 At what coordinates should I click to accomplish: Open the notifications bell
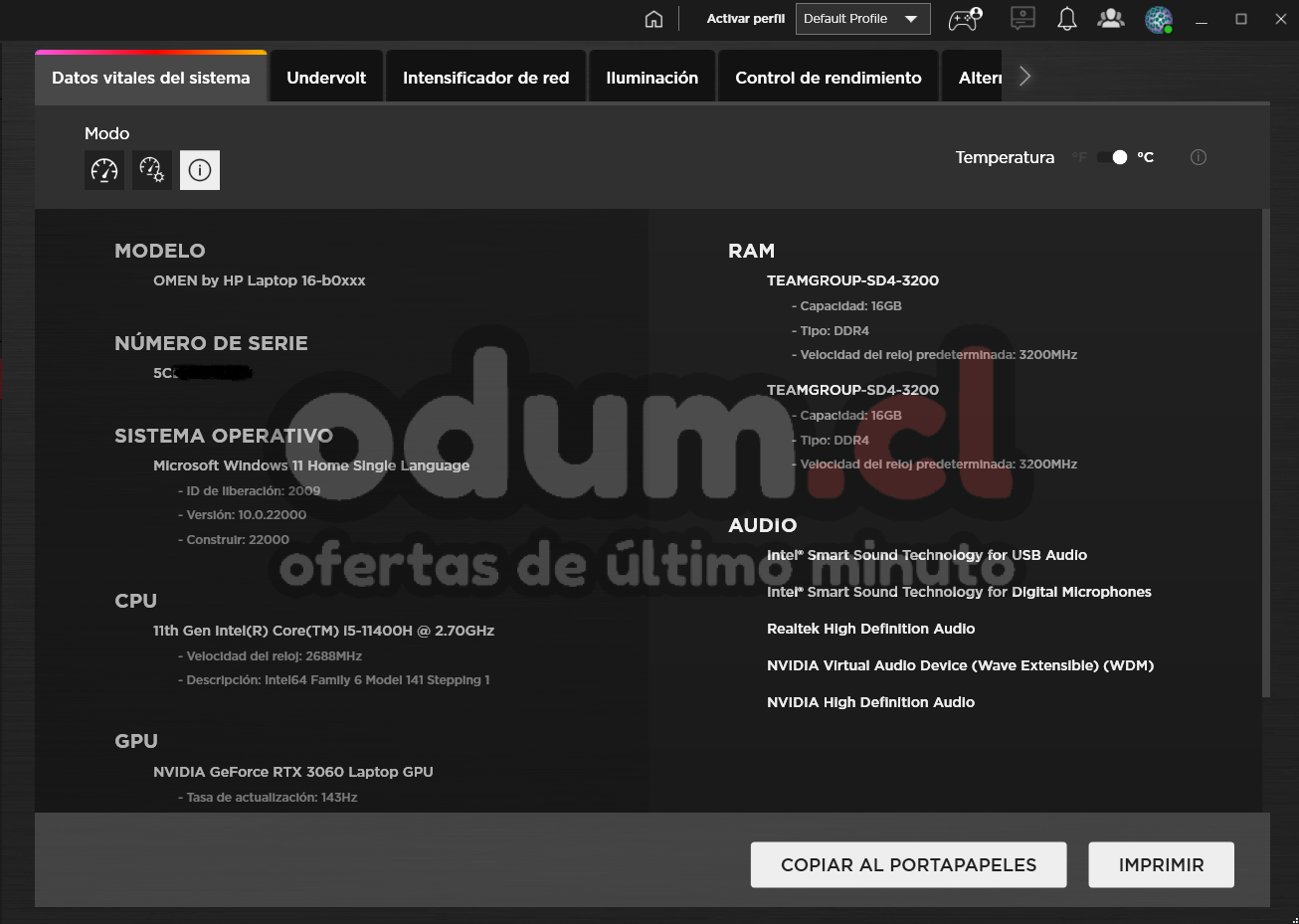pos(1067,19)
